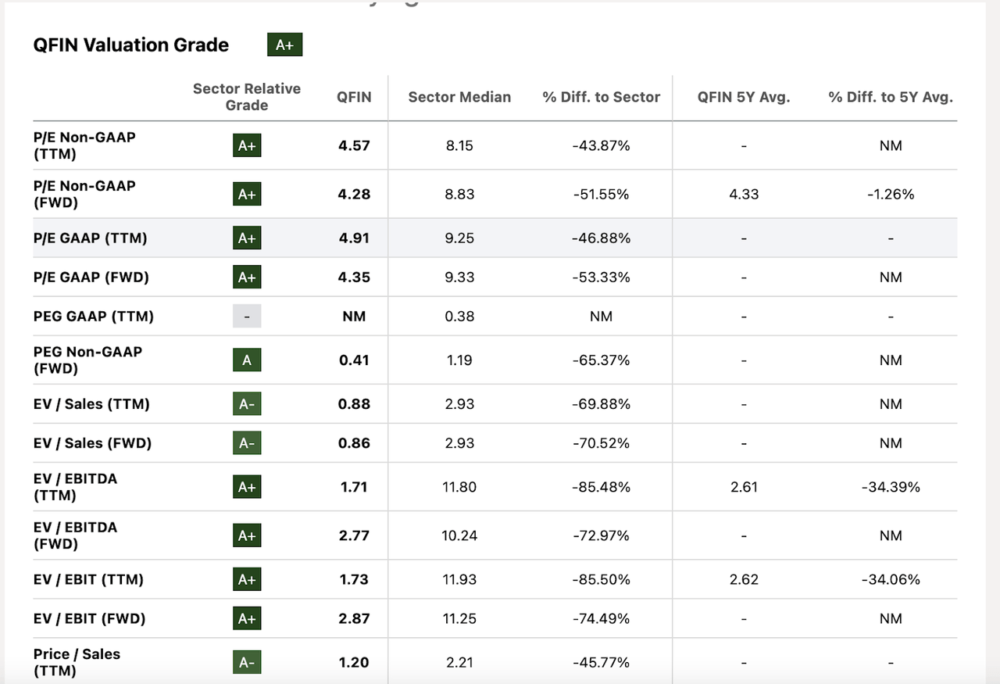Click A grade badge for PEG Non-GAAP (FWD)

(x=247, y=360)
